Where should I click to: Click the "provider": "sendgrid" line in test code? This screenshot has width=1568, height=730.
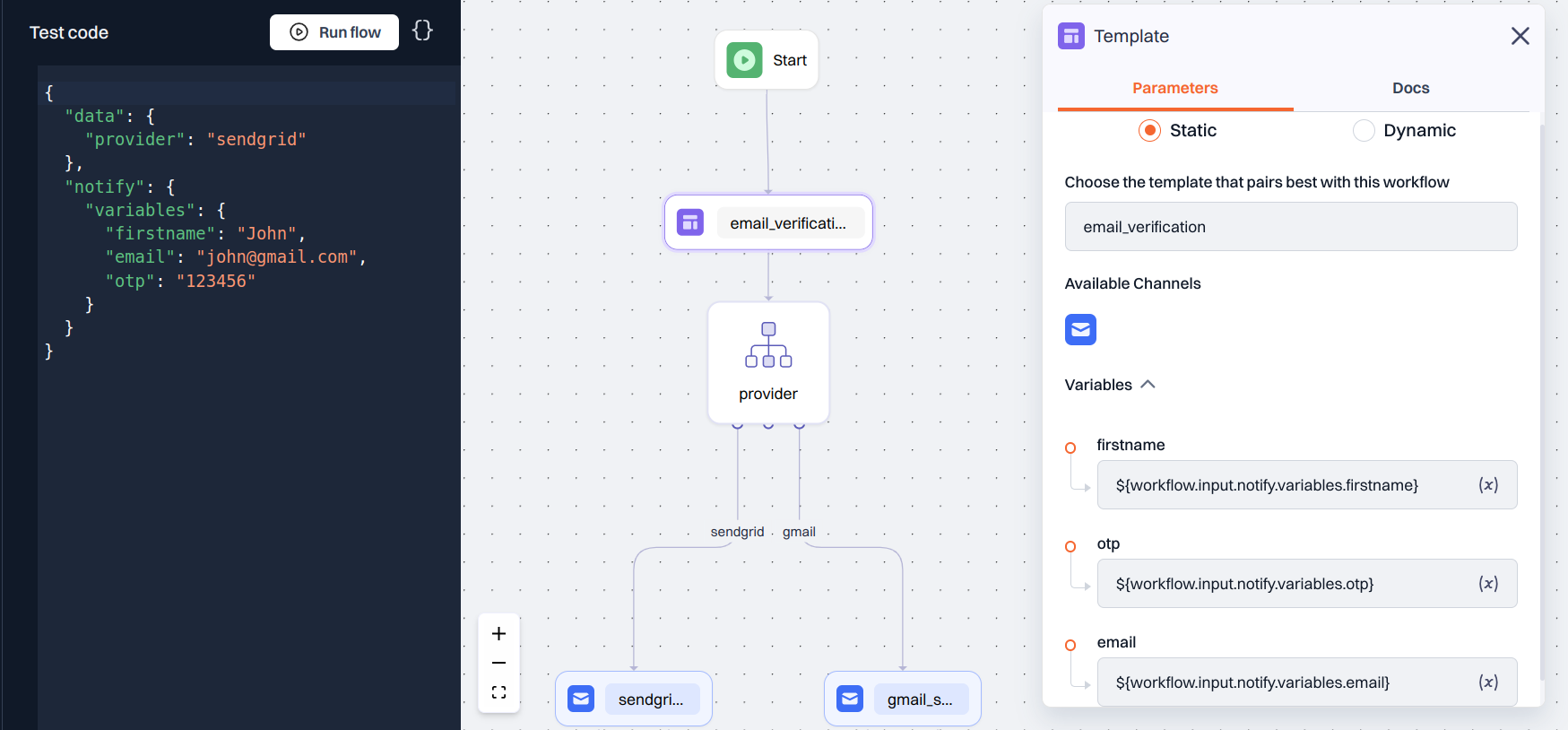point(195,139)
